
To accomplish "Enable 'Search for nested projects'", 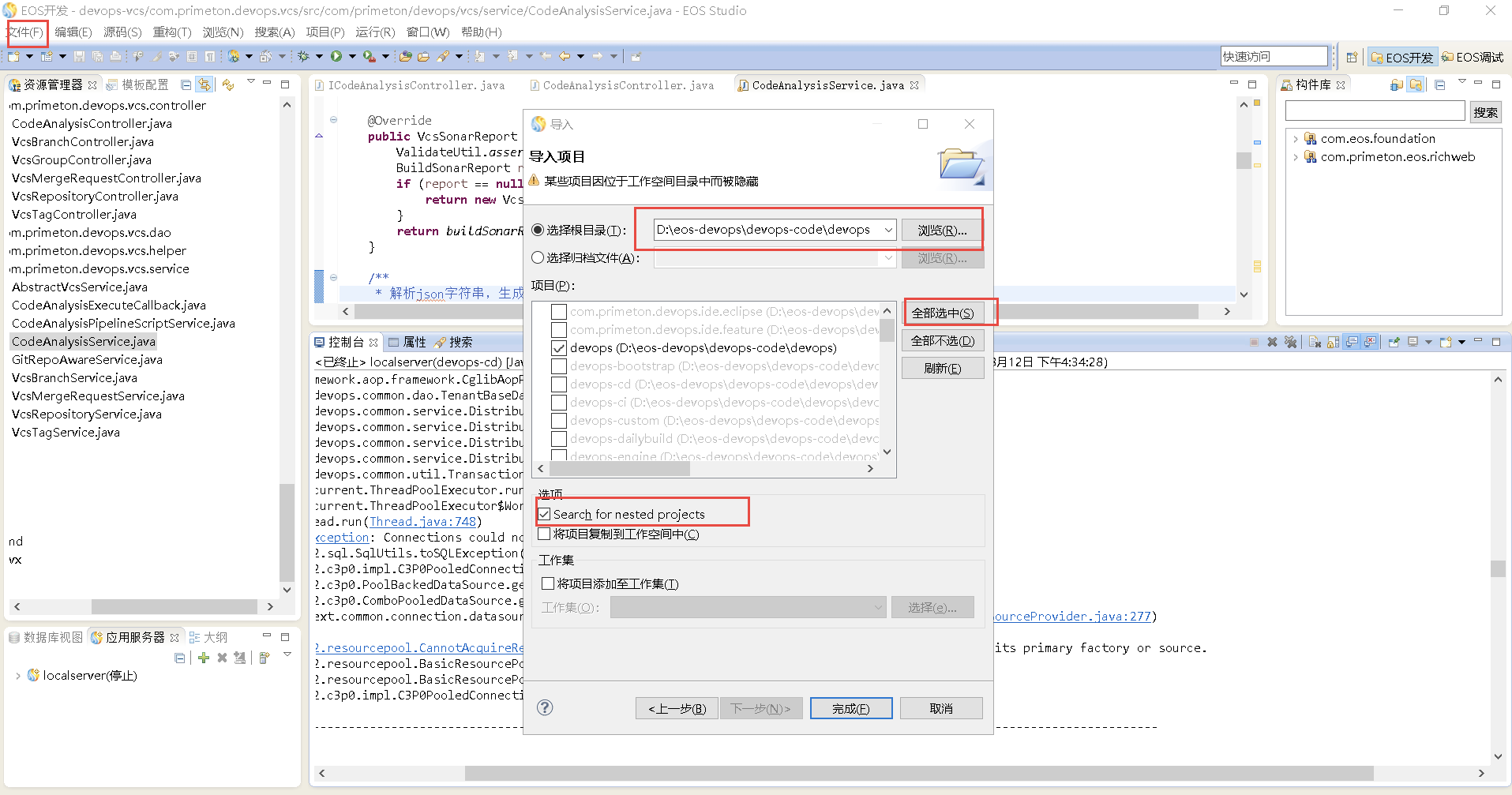I will point(545,514).
